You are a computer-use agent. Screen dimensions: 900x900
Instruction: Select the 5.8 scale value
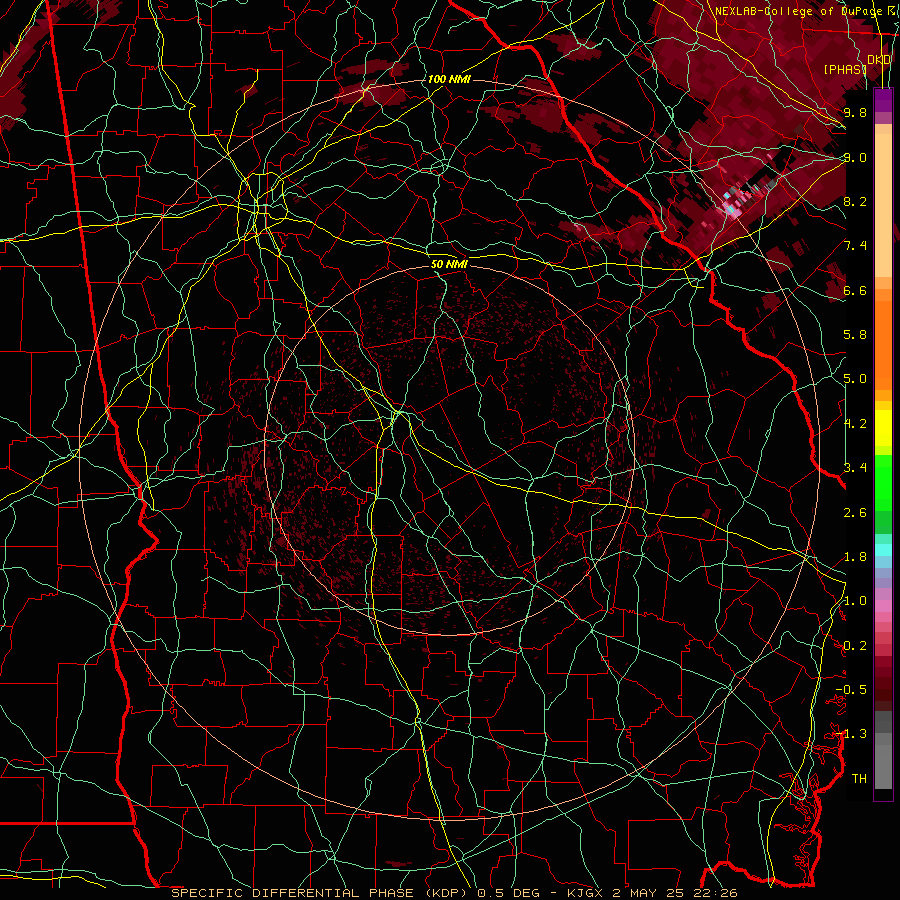pos(855,335)
